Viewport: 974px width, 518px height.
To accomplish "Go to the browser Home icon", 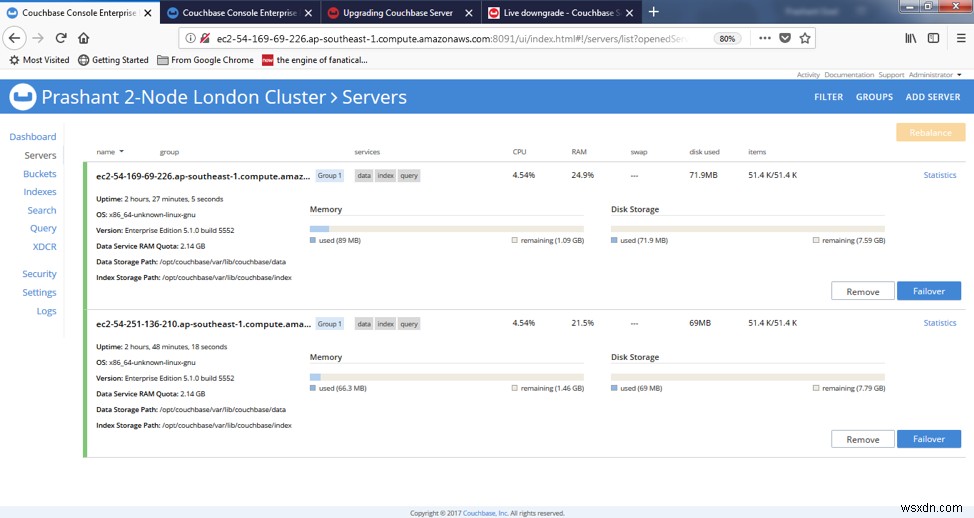I will [83, 38].
